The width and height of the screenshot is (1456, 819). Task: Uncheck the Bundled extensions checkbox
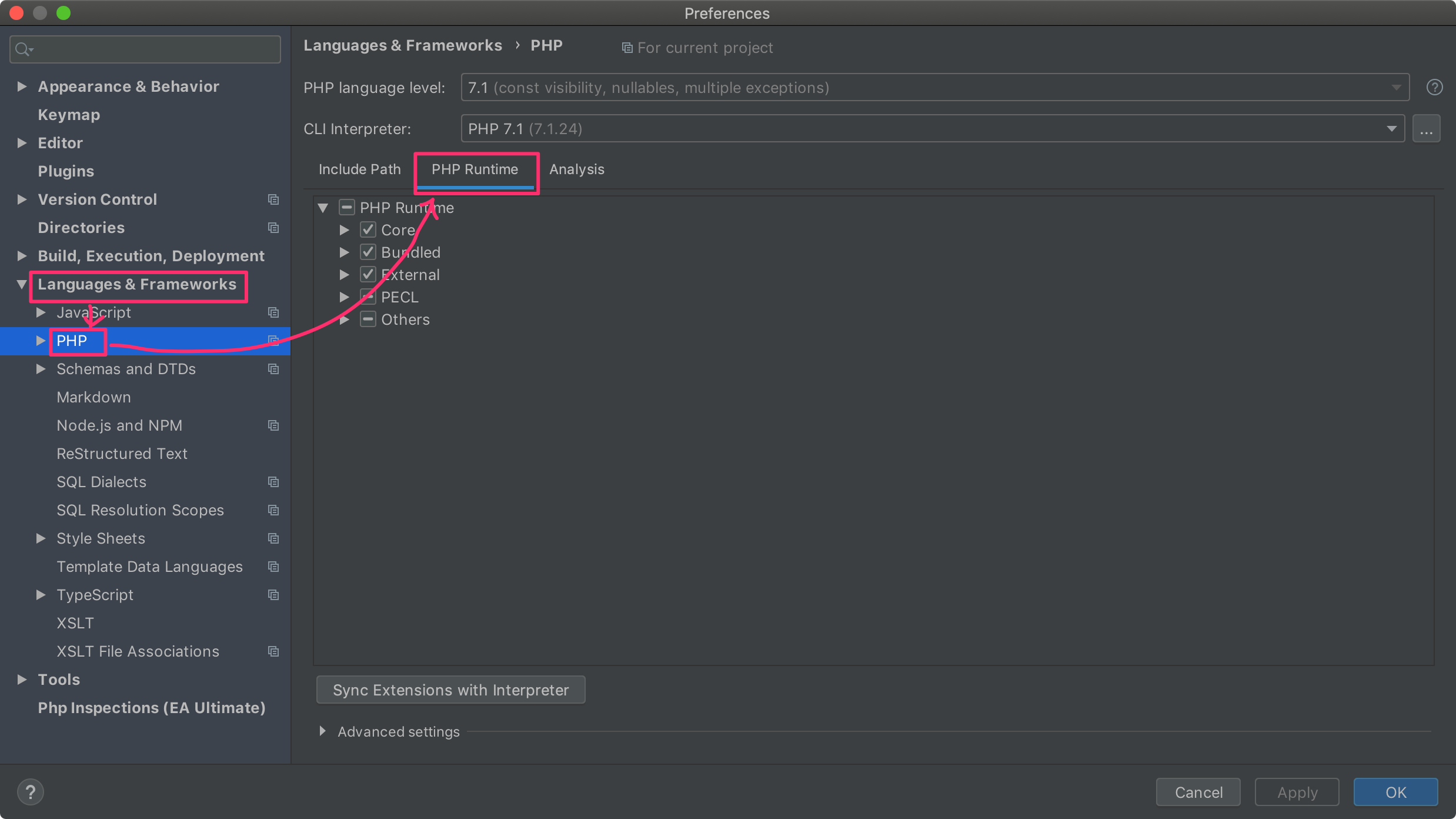368,252
